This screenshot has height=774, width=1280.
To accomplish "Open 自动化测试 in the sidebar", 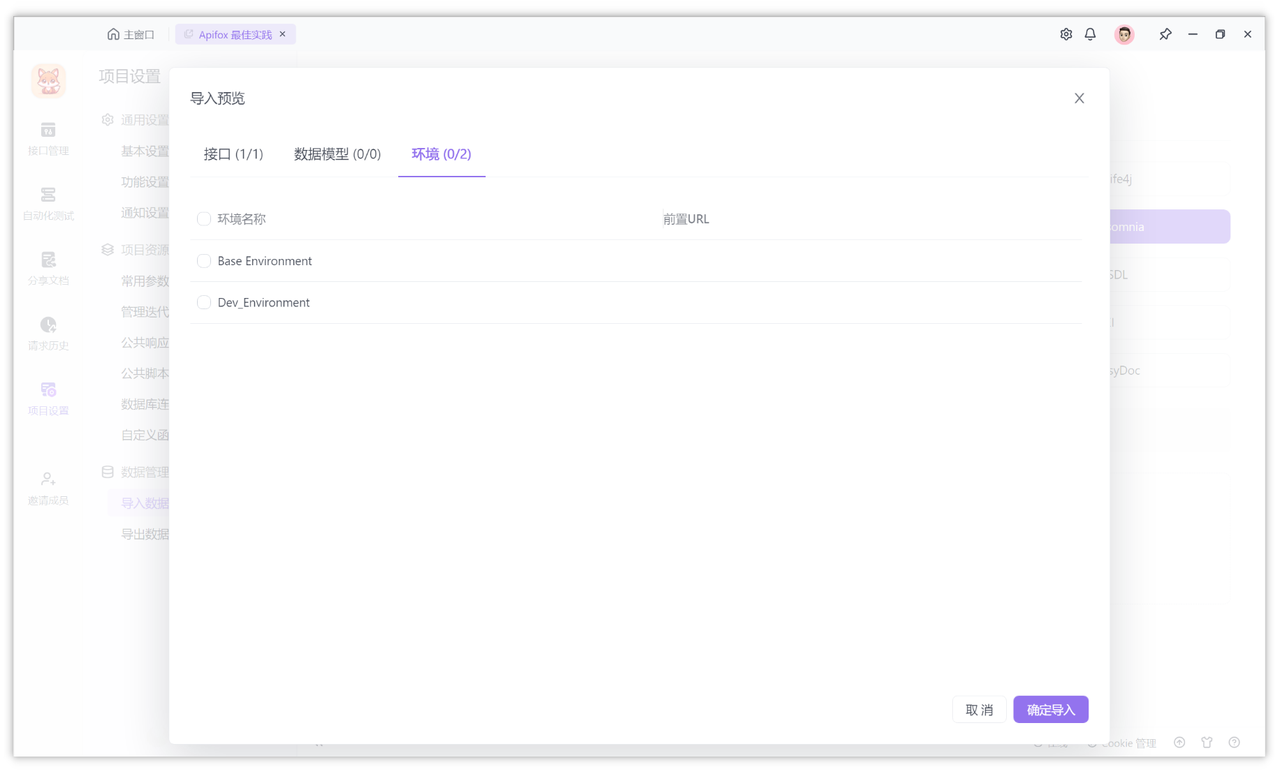I will (x=48, y=204).
